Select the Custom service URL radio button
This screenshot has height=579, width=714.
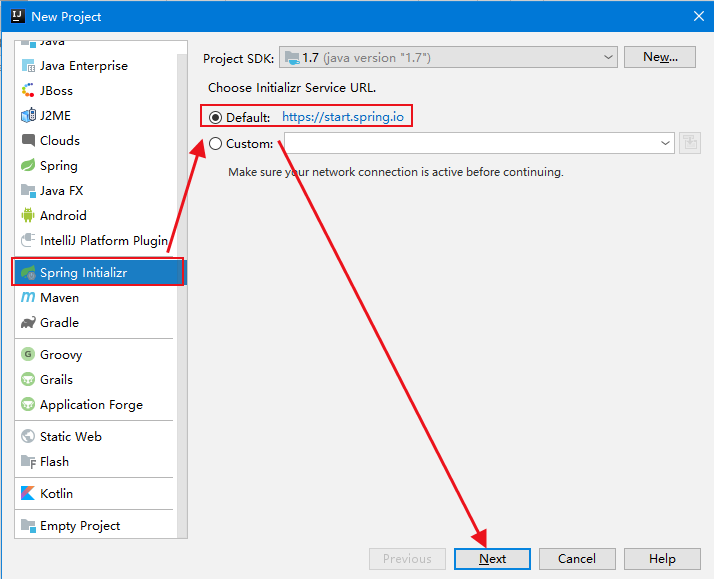[x=215, y=144]
